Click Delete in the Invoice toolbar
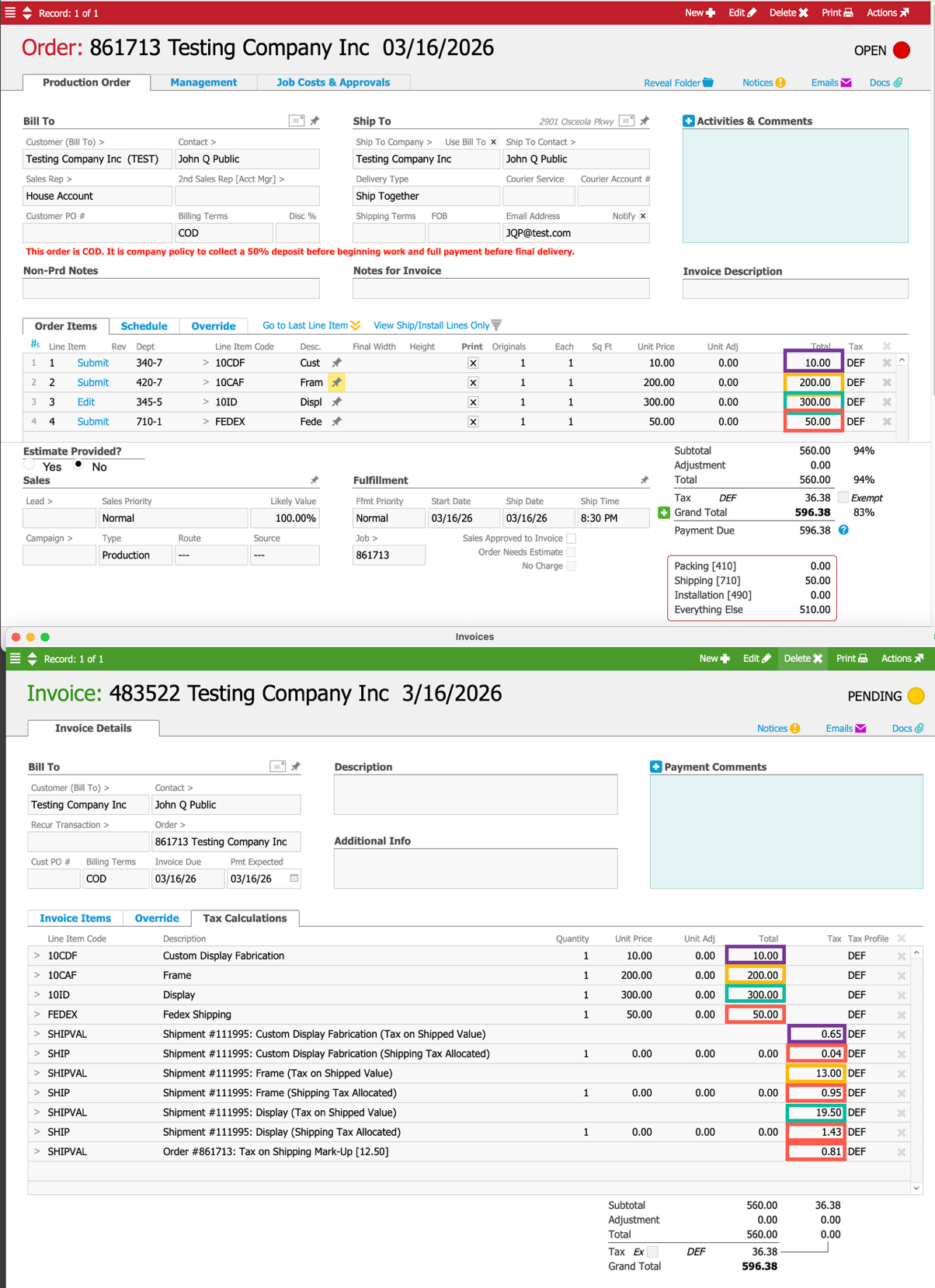The width and height of the screenshot is (935, 1288). [803, 659]
